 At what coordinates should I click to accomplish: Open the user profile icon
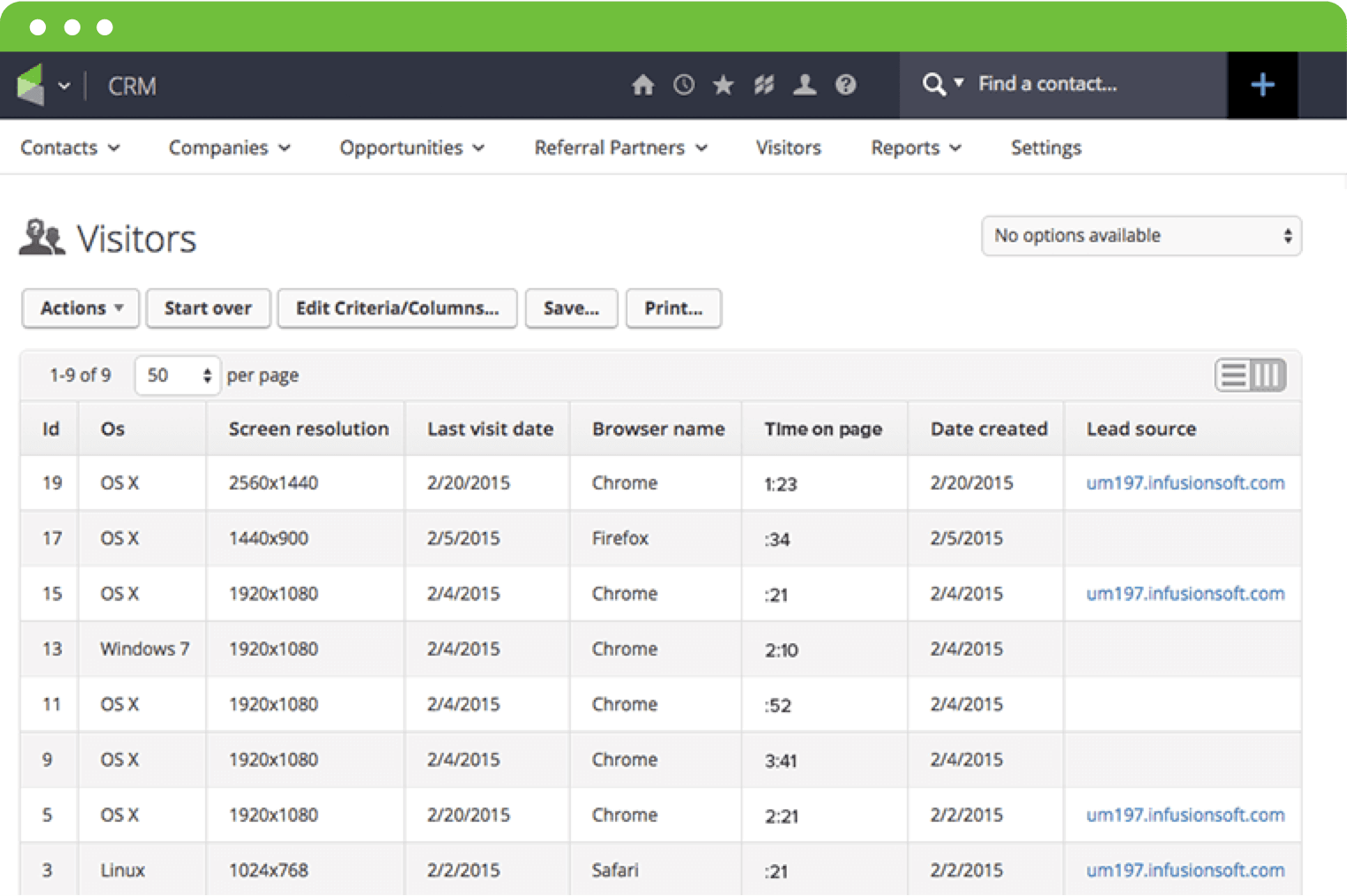point(804,85)
